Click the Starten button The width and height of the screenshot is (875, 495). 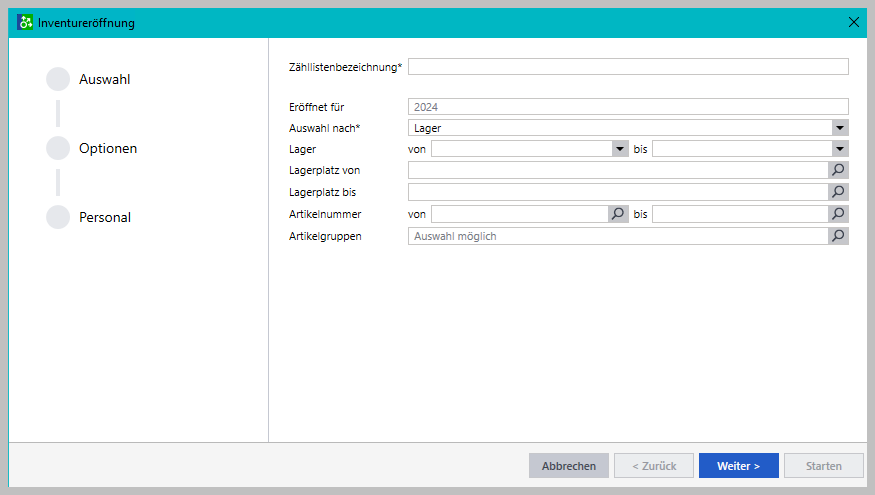(824, 465)
